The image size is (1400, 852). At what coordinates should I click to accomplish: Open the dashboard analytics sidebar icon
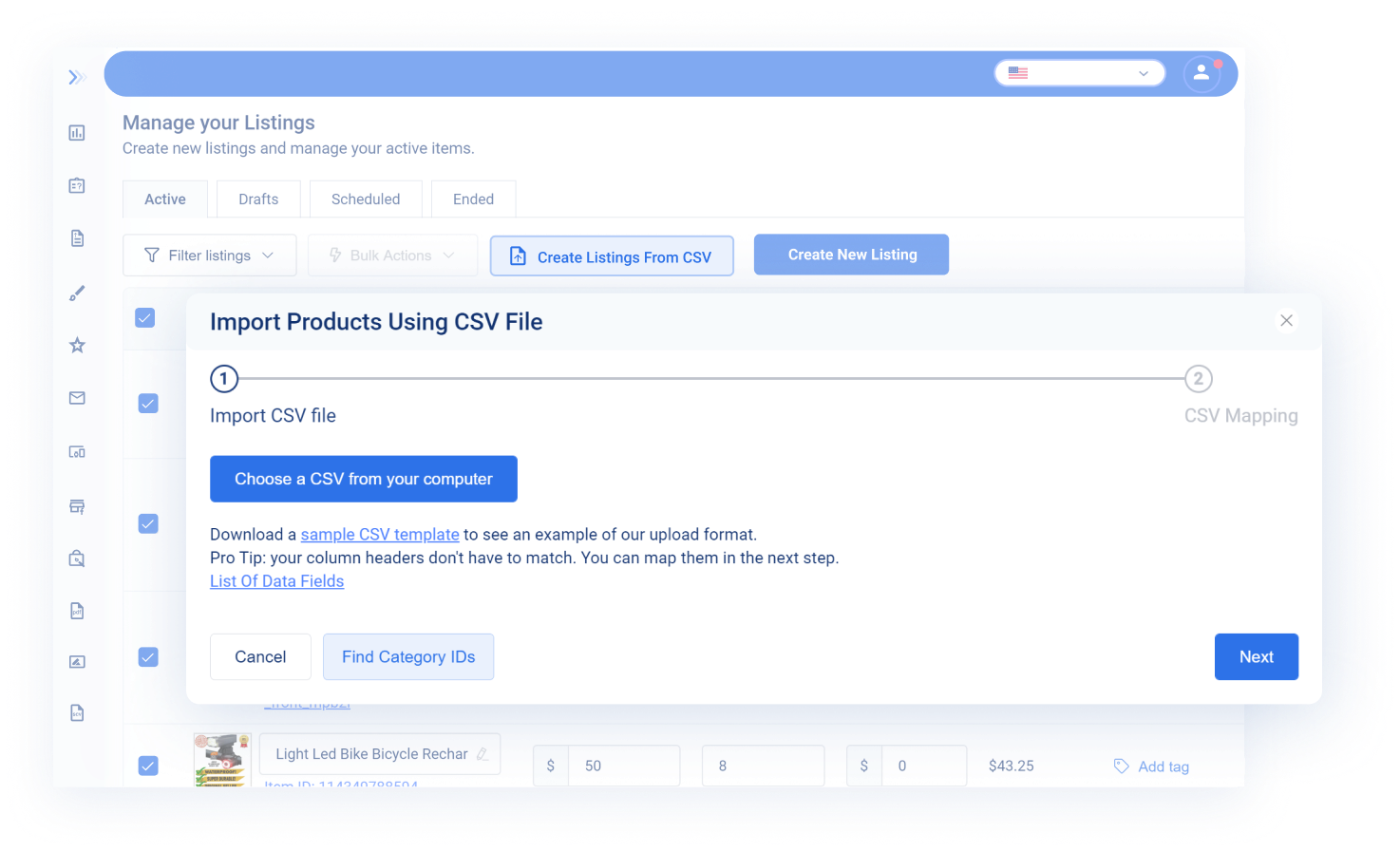click(77, 132)
